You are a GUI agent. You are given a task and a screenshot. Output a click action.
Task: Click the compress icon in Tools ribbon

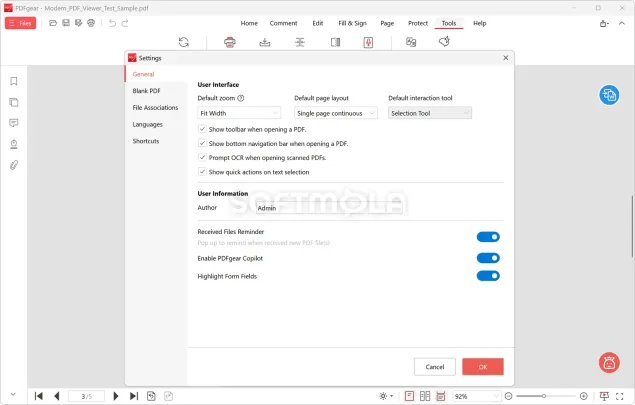[300, 42]
